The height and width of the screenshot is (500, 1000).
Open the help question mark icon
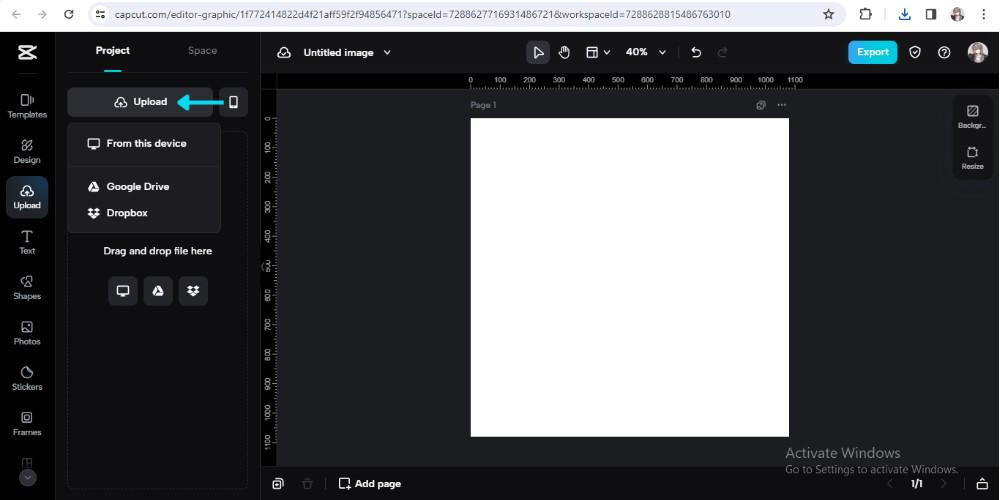[944, 52]
